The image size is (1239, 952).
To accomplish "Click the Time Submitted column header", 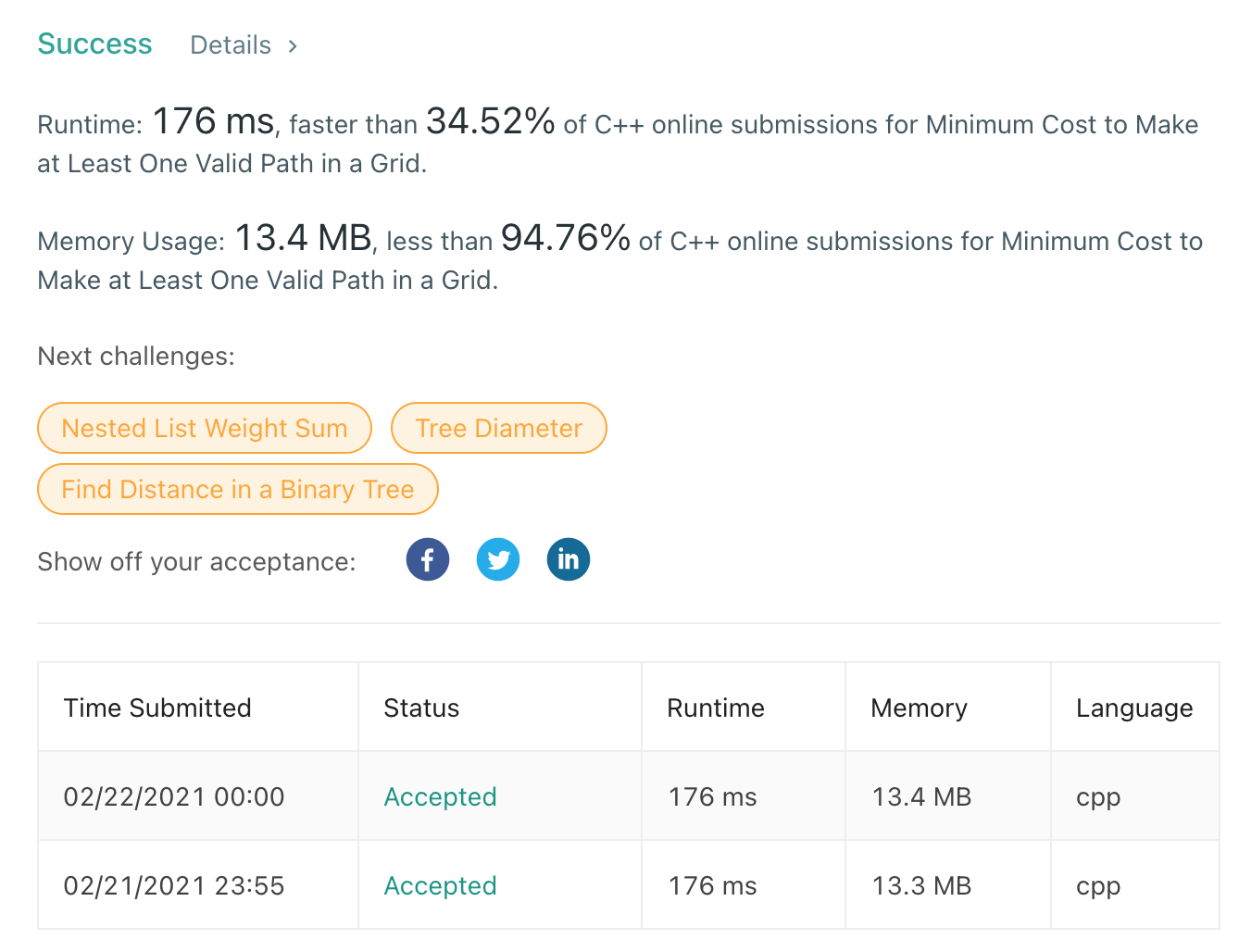I will pyautogui.click(x=157, y=708).
